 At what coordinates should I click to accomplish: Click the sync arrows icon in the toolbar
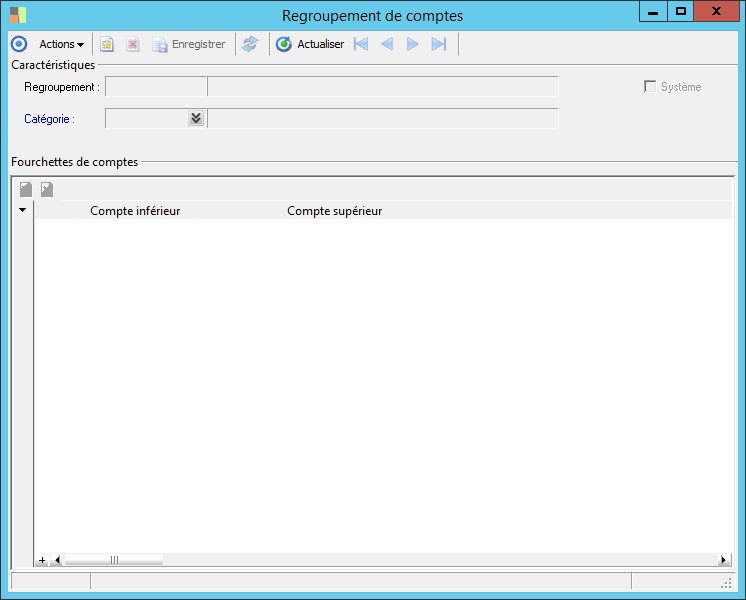point(250,44)
